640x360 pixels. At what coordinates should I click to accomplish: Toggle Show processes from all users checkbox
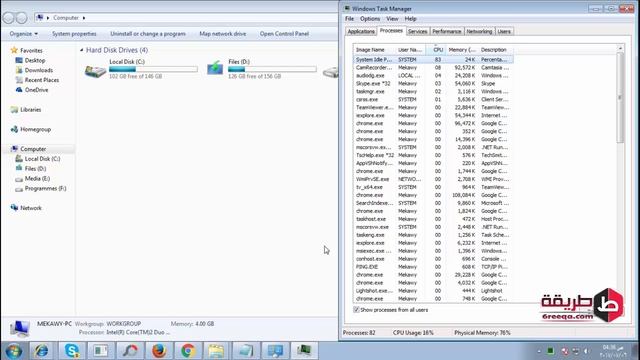356,310
